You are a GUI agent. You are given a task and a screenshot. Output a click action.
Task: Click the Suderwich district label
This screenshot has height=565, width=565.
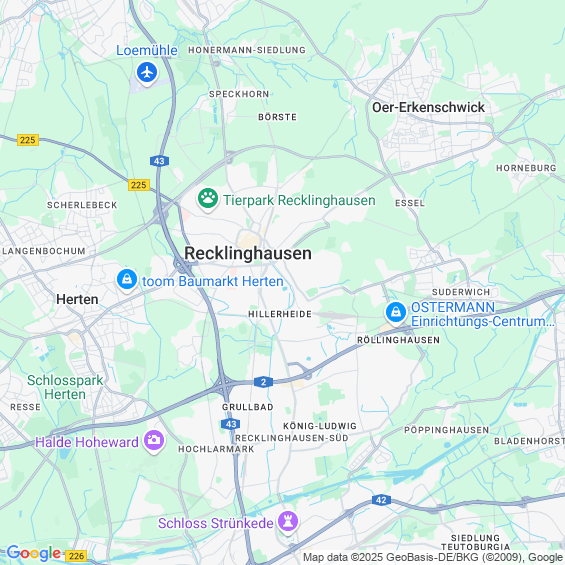coord(461,292)
